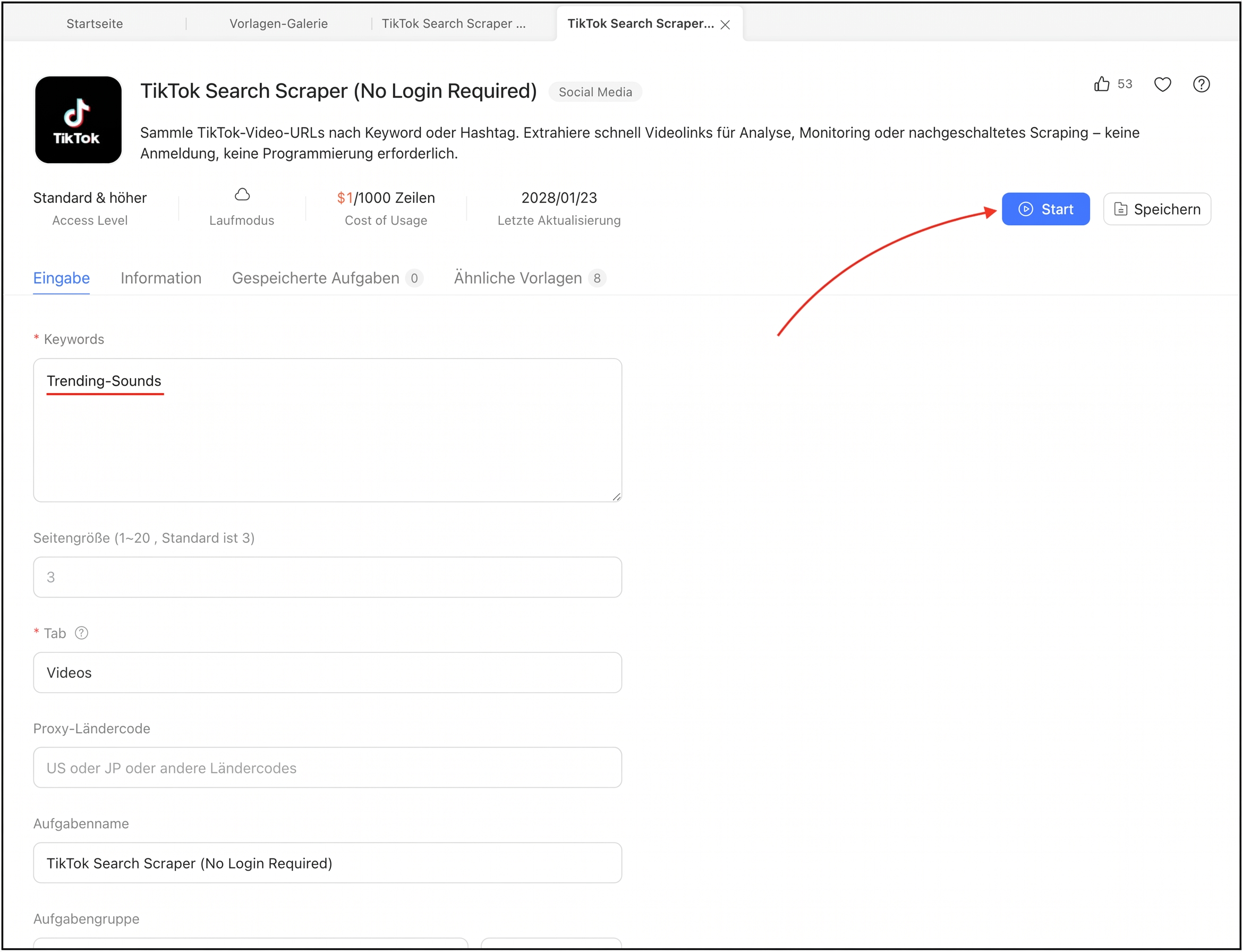Open Gespeicherte Aufgaben tab
This screenshot has height=952, width=1242.
coord(327,278)
